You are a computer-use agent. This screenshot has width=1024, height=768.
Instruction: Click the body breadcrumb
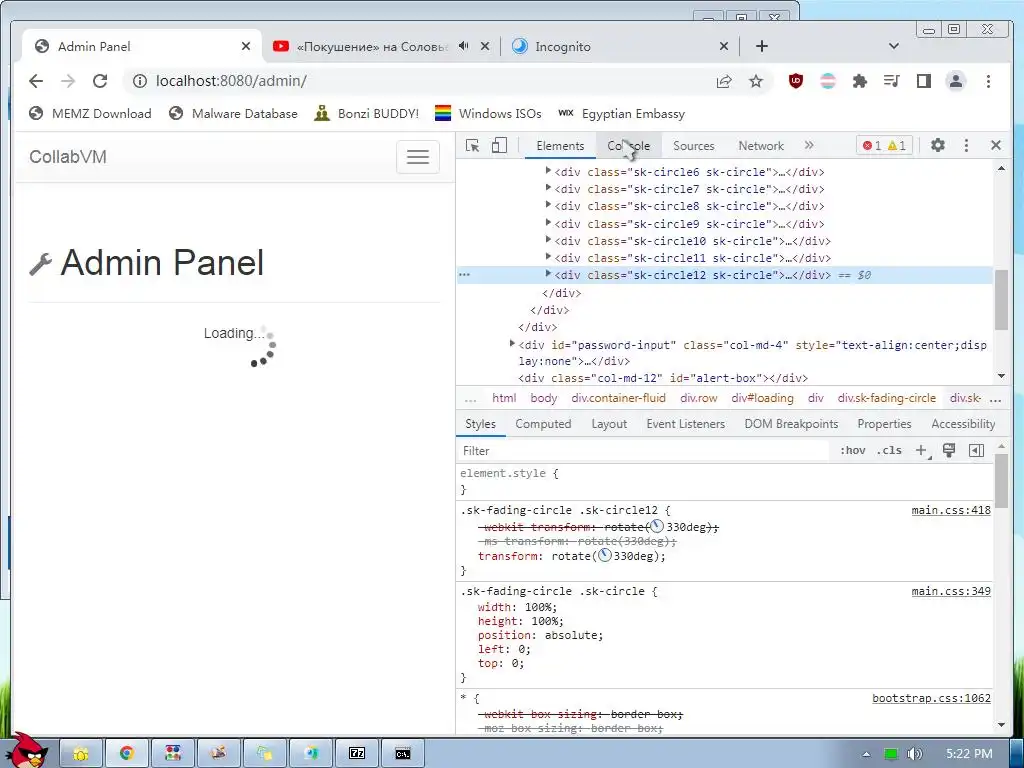(543, 398)
